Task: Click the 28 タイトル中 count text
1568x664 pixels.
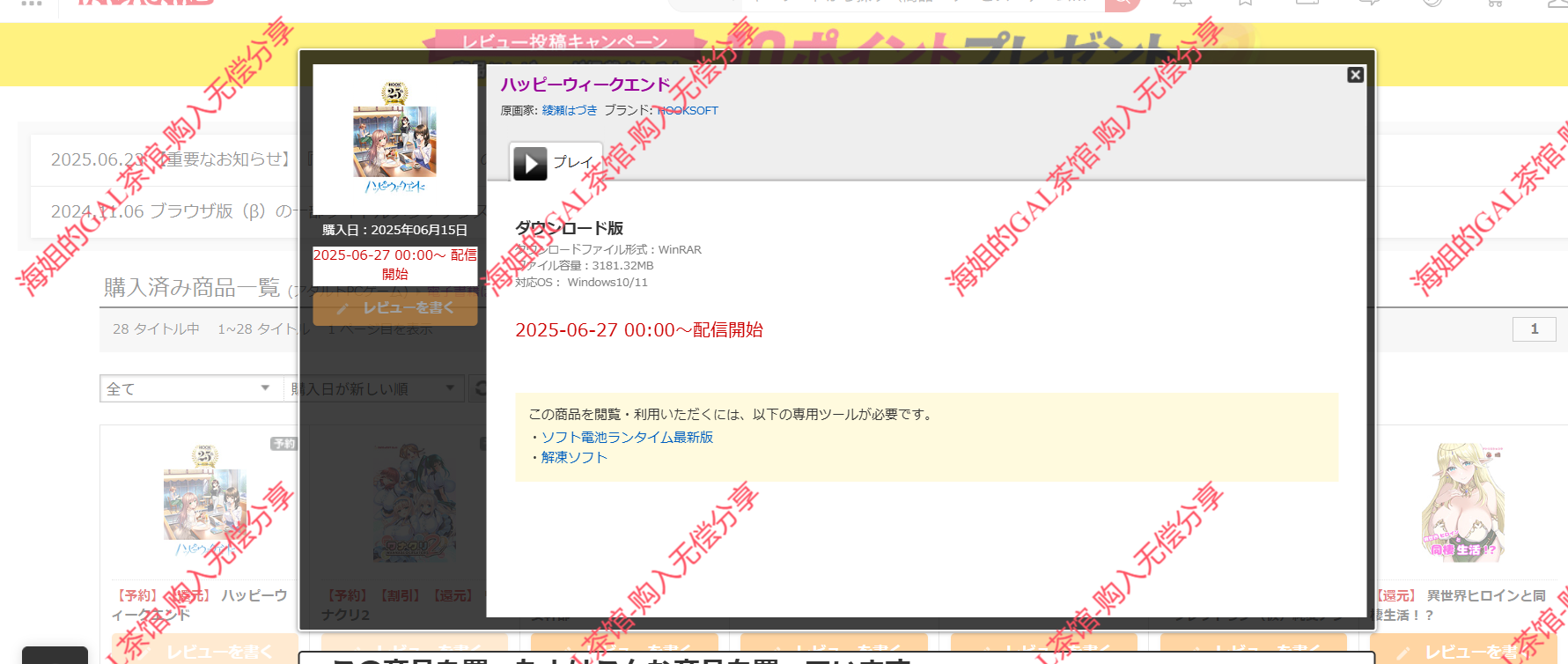Action: (156, 328)
